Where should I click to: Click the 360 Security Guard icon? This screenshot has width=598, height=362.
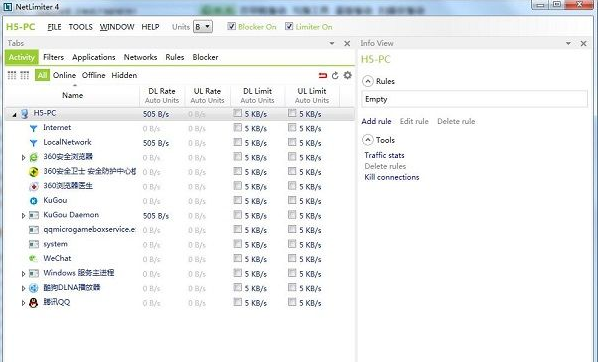tap(34, 172)
